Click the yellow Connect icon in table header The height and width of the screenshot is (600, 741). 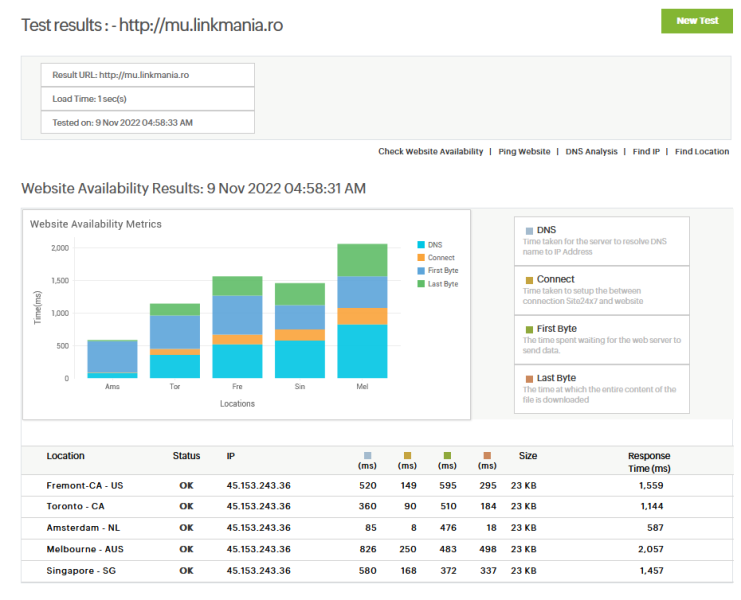(407, 455)
